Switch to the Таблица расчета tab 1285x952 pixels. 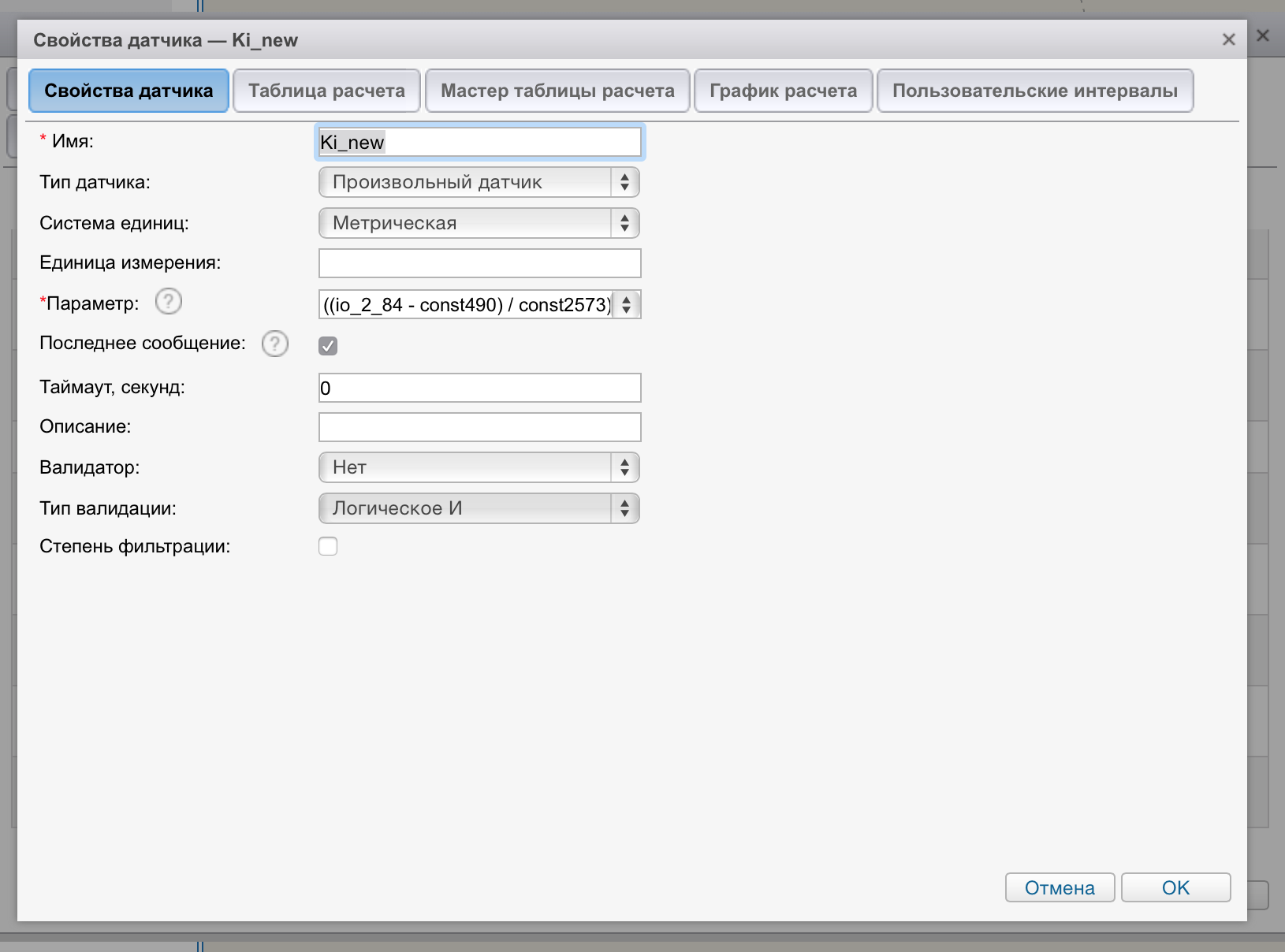coord(326,91)
